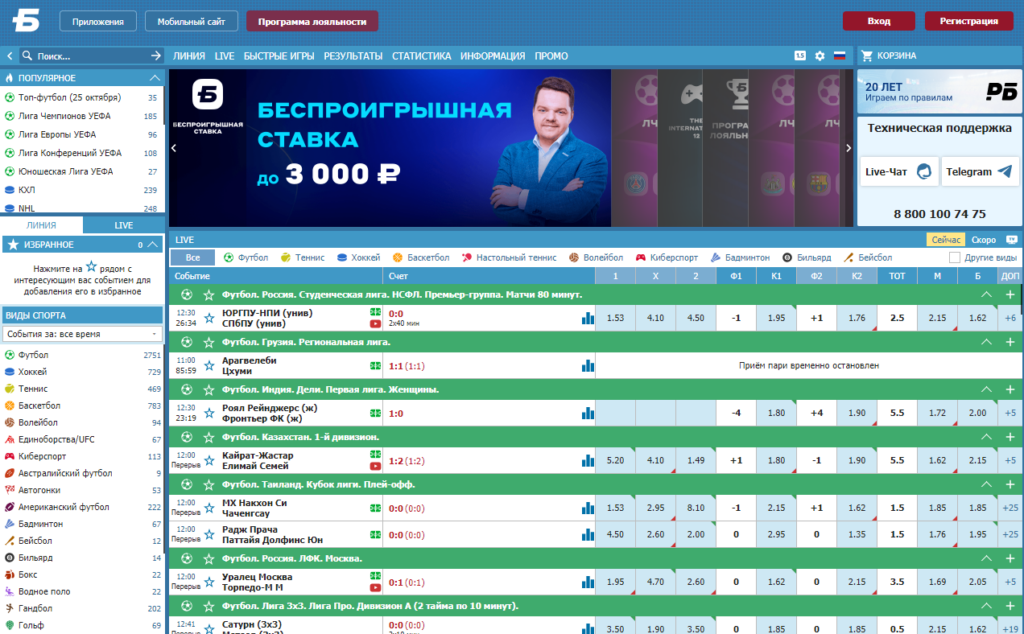
Task: Filter live events by Киберспорт tab
Action: pos(667,258)
